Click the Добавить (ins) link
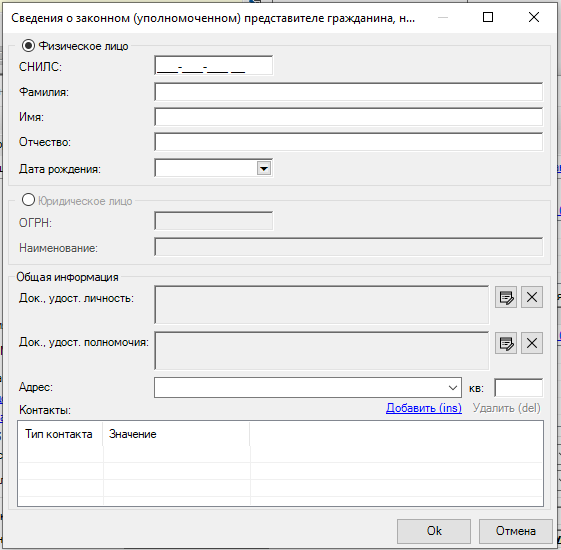 click(424, 408)
